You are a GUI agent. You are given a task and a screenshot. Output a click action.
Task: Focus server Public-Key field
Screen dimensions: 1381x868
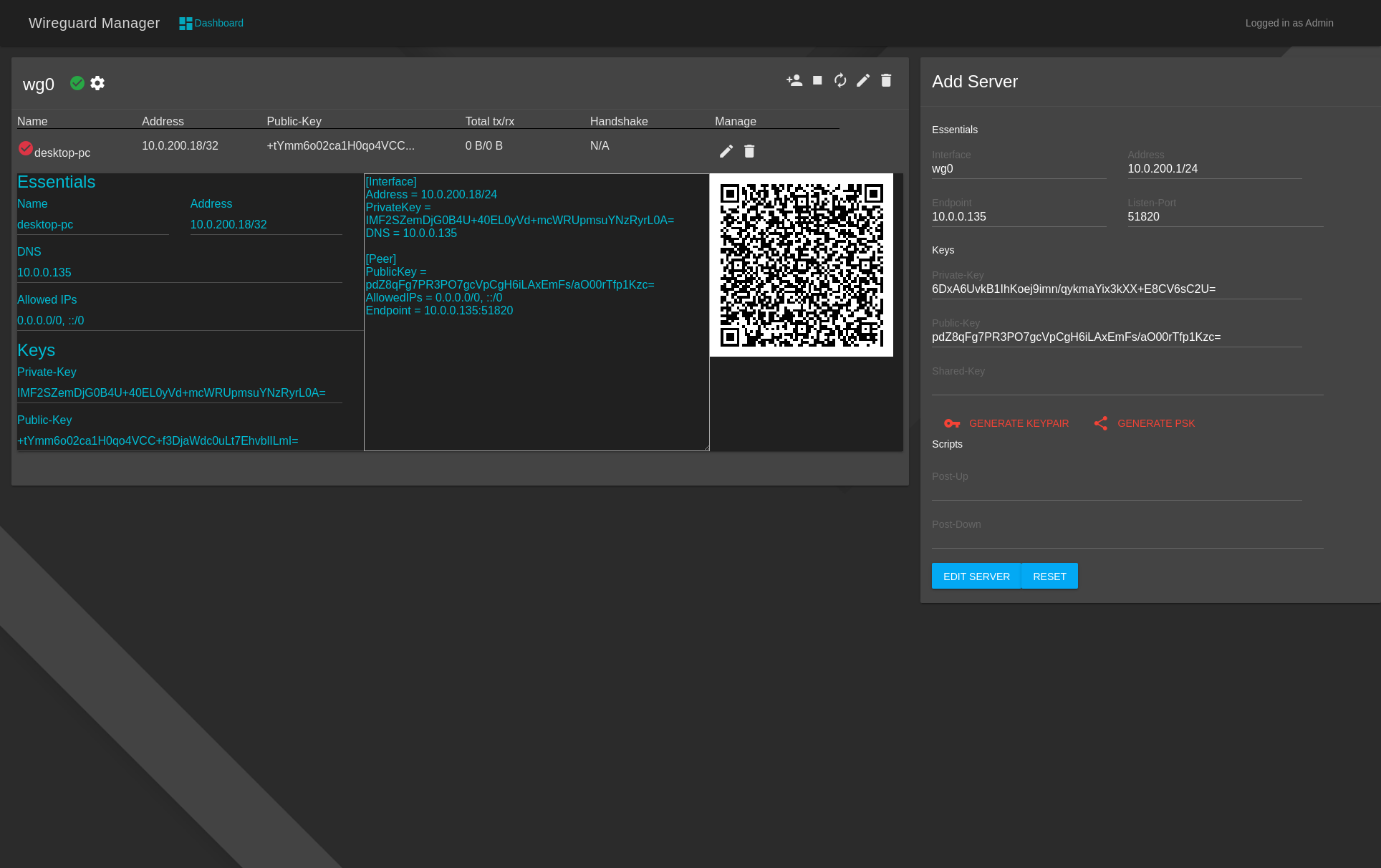point(1117,337)
